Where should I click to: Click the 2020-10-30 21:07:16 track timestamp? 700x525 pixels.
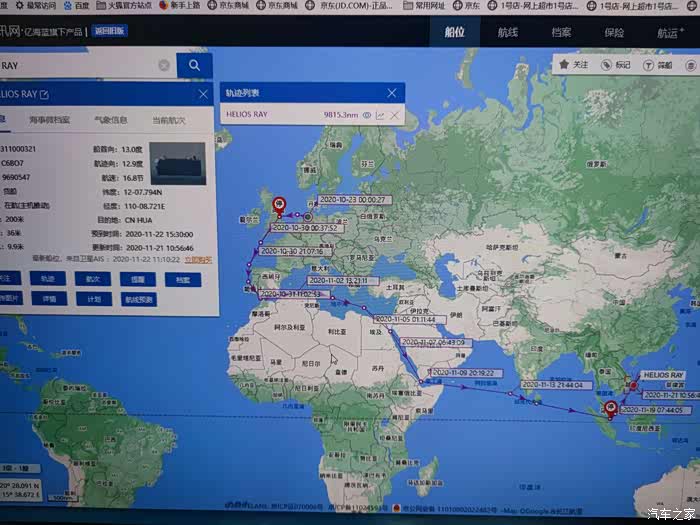pyautogui.click(x=295, y=251)
